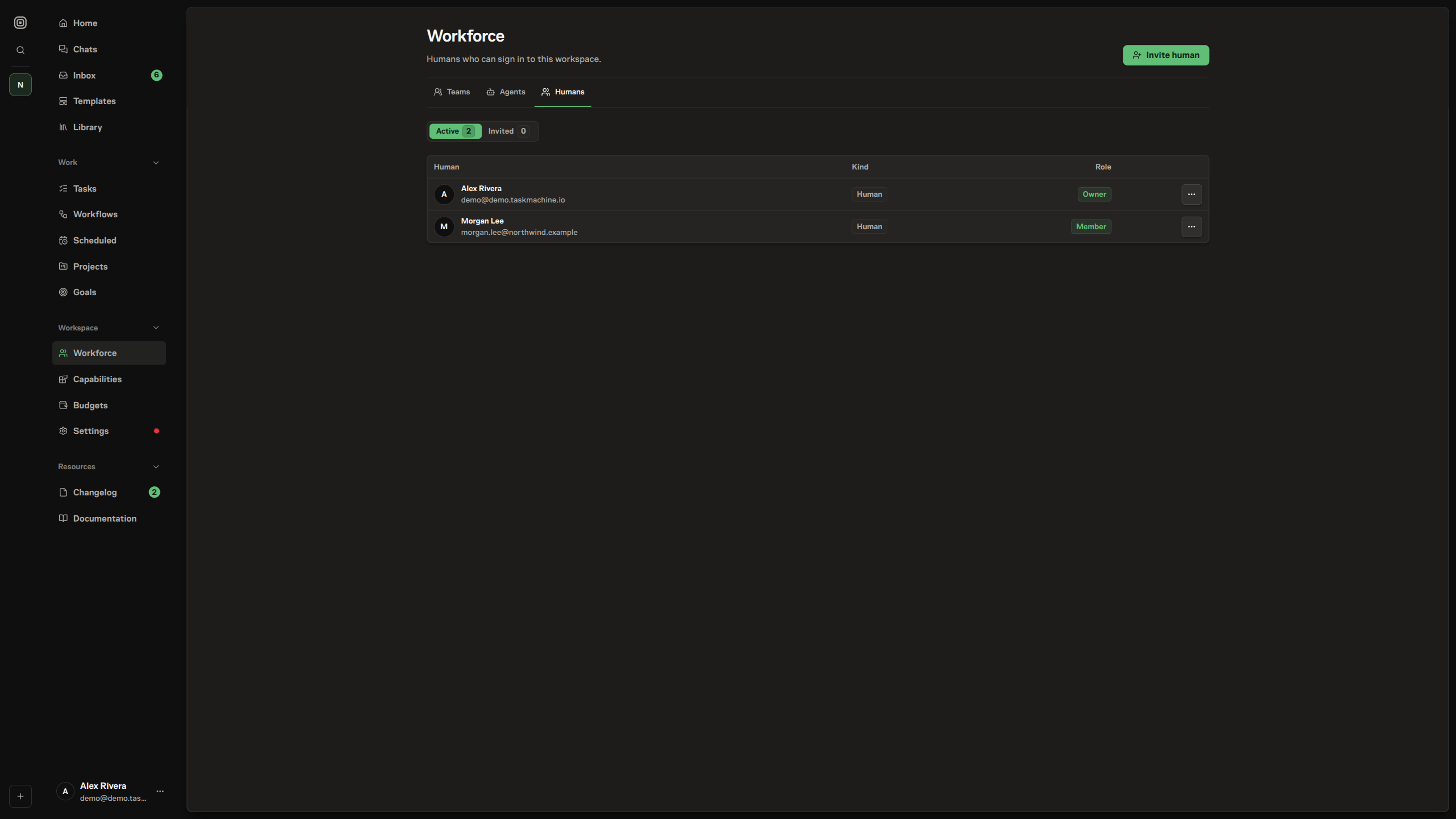The height and width of the screenshot is (819, 1456).
Task: Open account menu beside Alex Rivera
Action: pos(160,791)
